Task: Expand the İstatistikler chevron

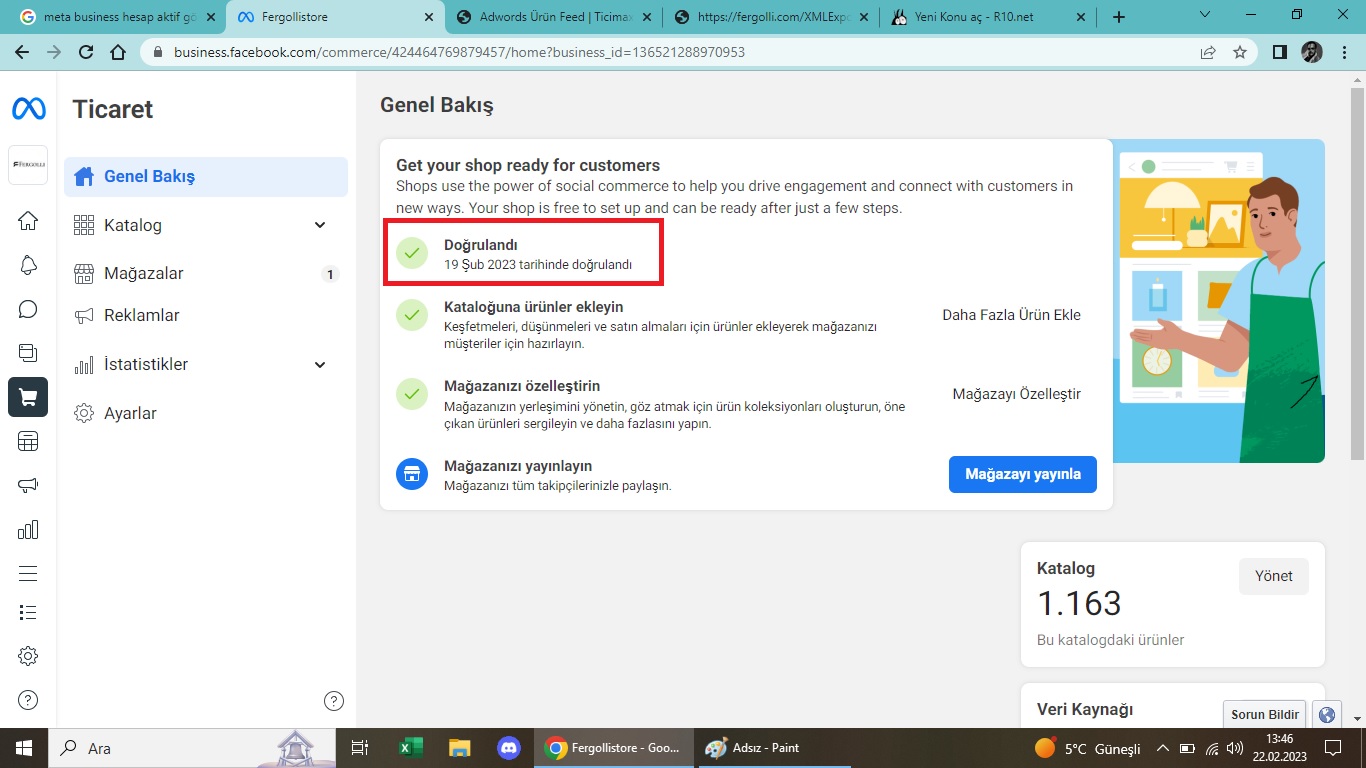Action: [320, 364]
